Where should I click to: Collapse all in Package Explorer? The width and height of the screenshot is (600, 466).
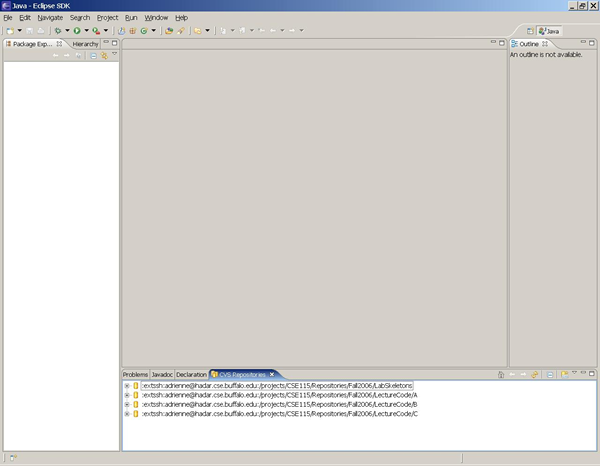coord(94,56)
